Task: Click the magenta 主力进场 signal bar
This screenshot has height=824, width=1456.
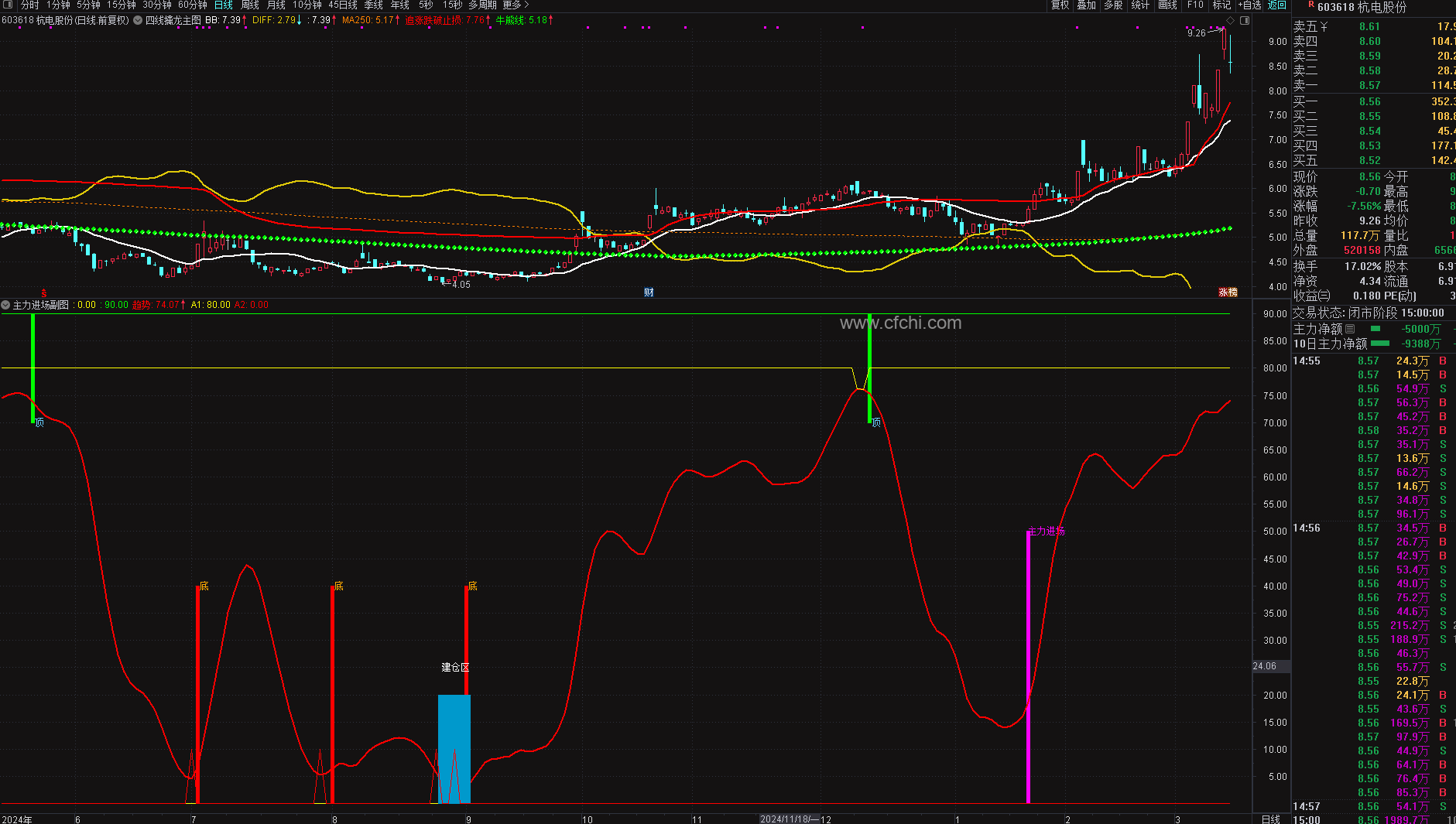Action: (1028, 667)
